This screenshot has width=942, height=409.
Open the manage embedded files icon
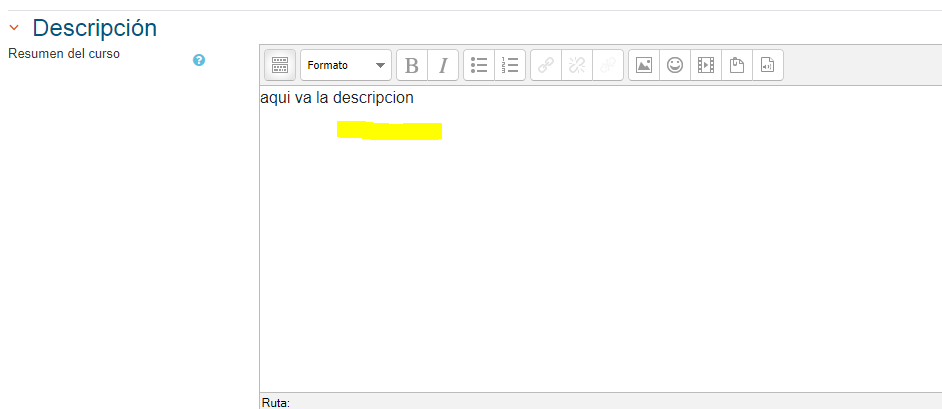[737, 65]
